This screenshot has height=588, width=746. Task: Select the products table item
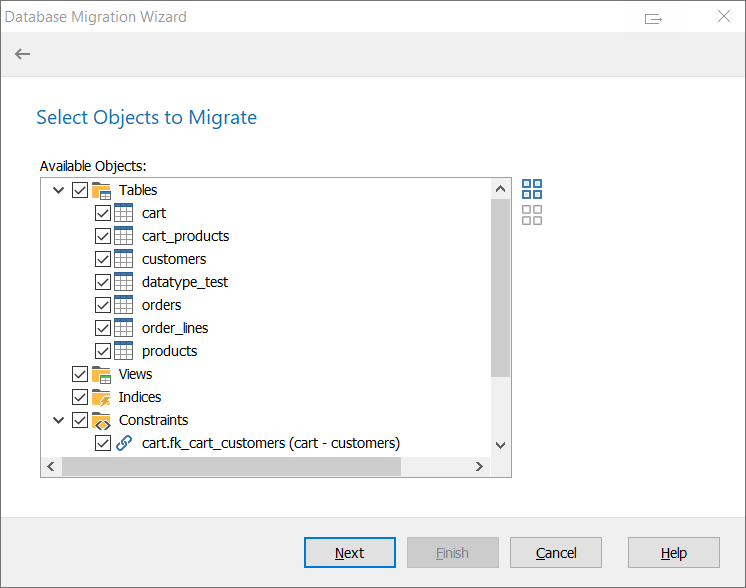coord(169,351)
